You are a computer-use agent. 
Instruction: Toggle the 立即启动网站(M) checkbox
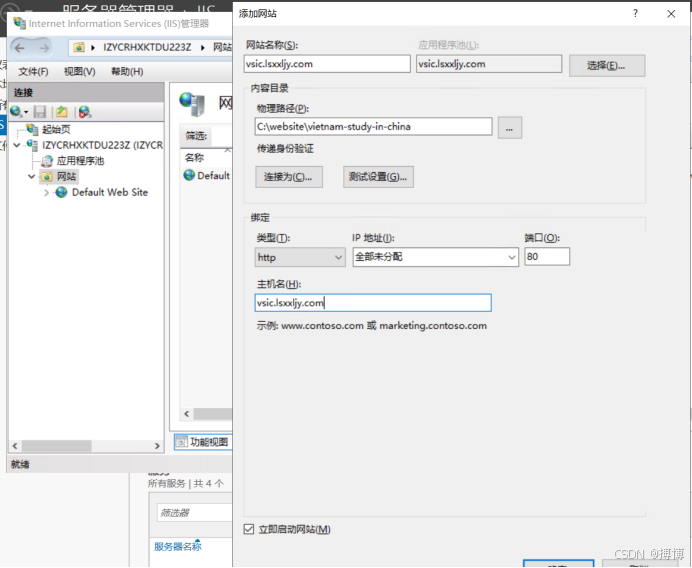pos(249,529)
